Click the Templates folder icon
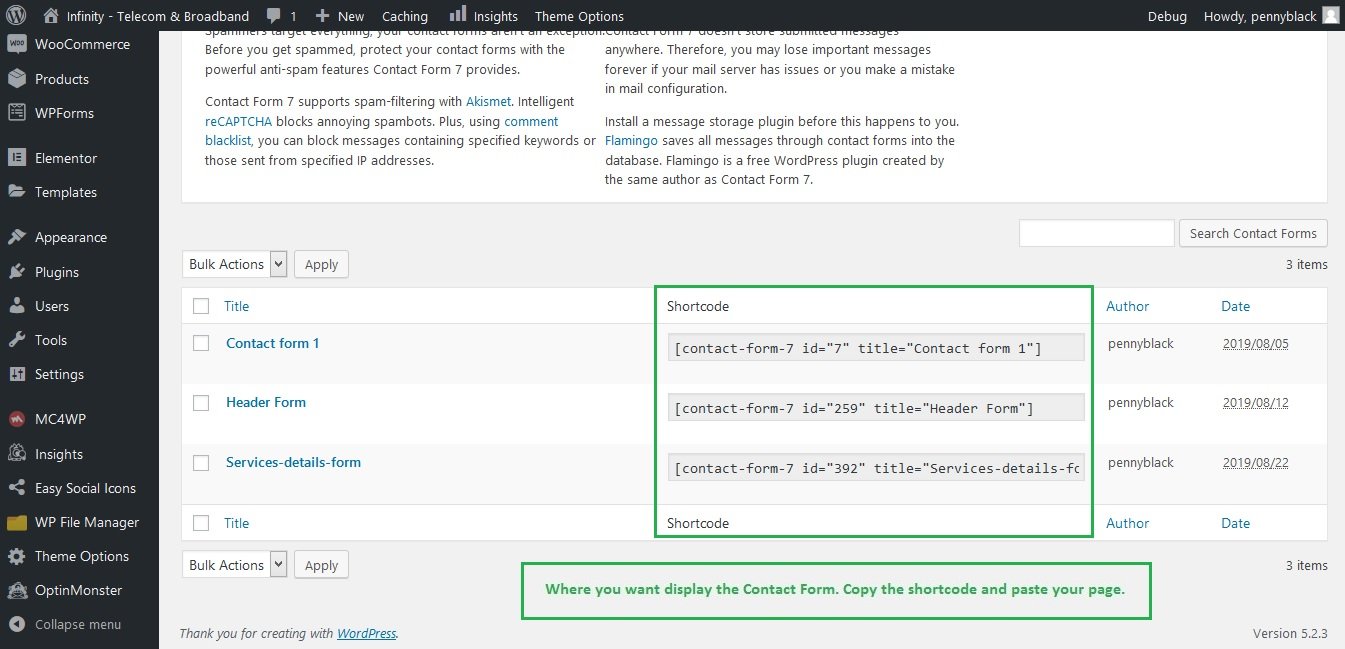The height and width of the screenshot is (649, 1345). (16, 192)
